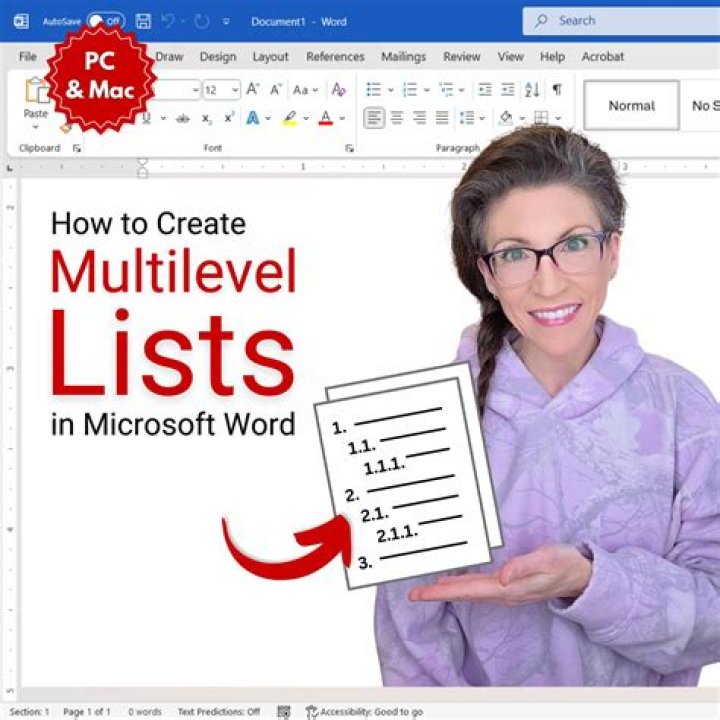
Task: Click Decrease Indent icon
Action: 485,90
